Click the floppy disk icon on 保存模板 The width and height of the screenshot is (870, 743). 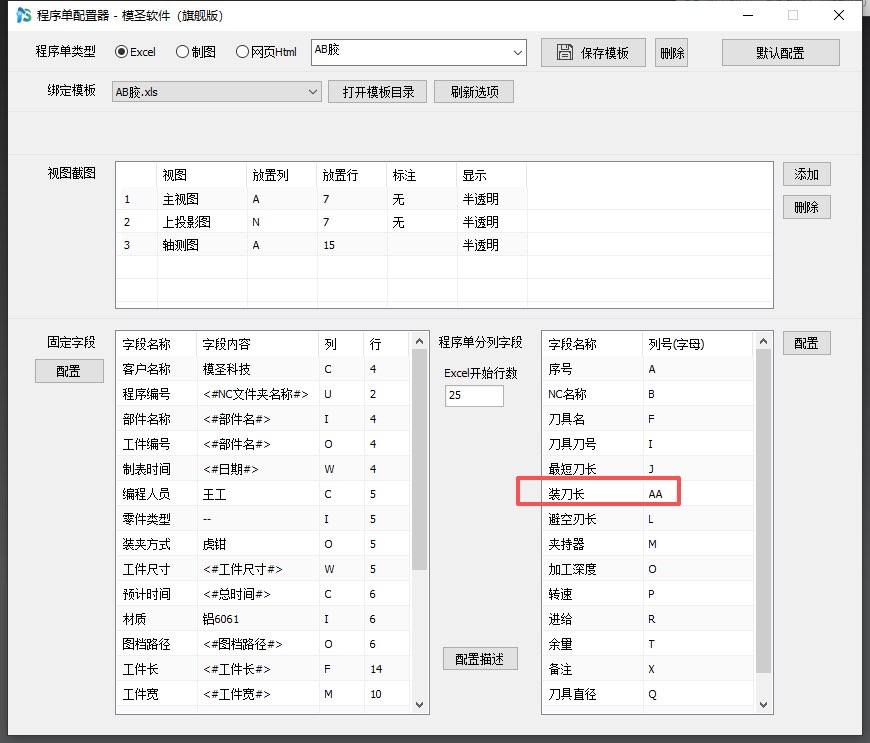(564, 52)
